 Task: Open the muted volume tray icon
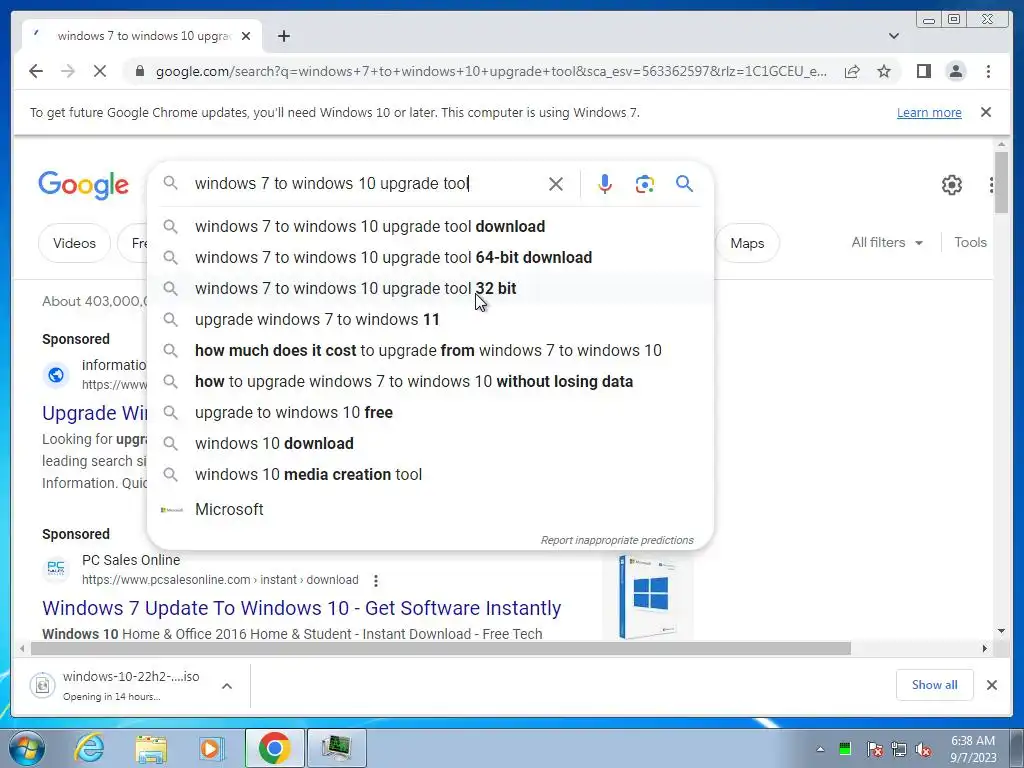[923, 749]
